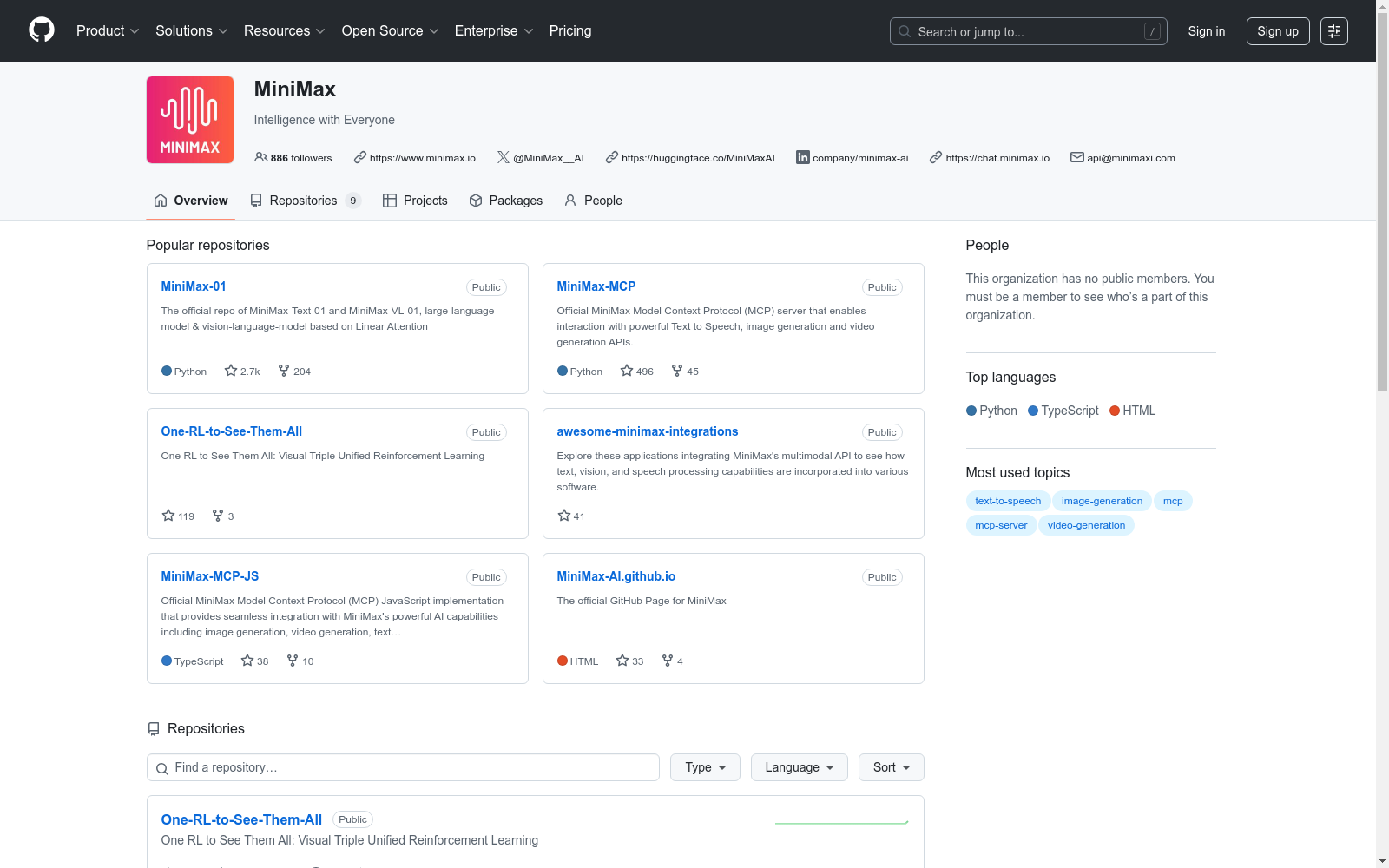Focus the Search or jump to field
The width and height of the screenshot is (1389, 868).
[1029, 31]
